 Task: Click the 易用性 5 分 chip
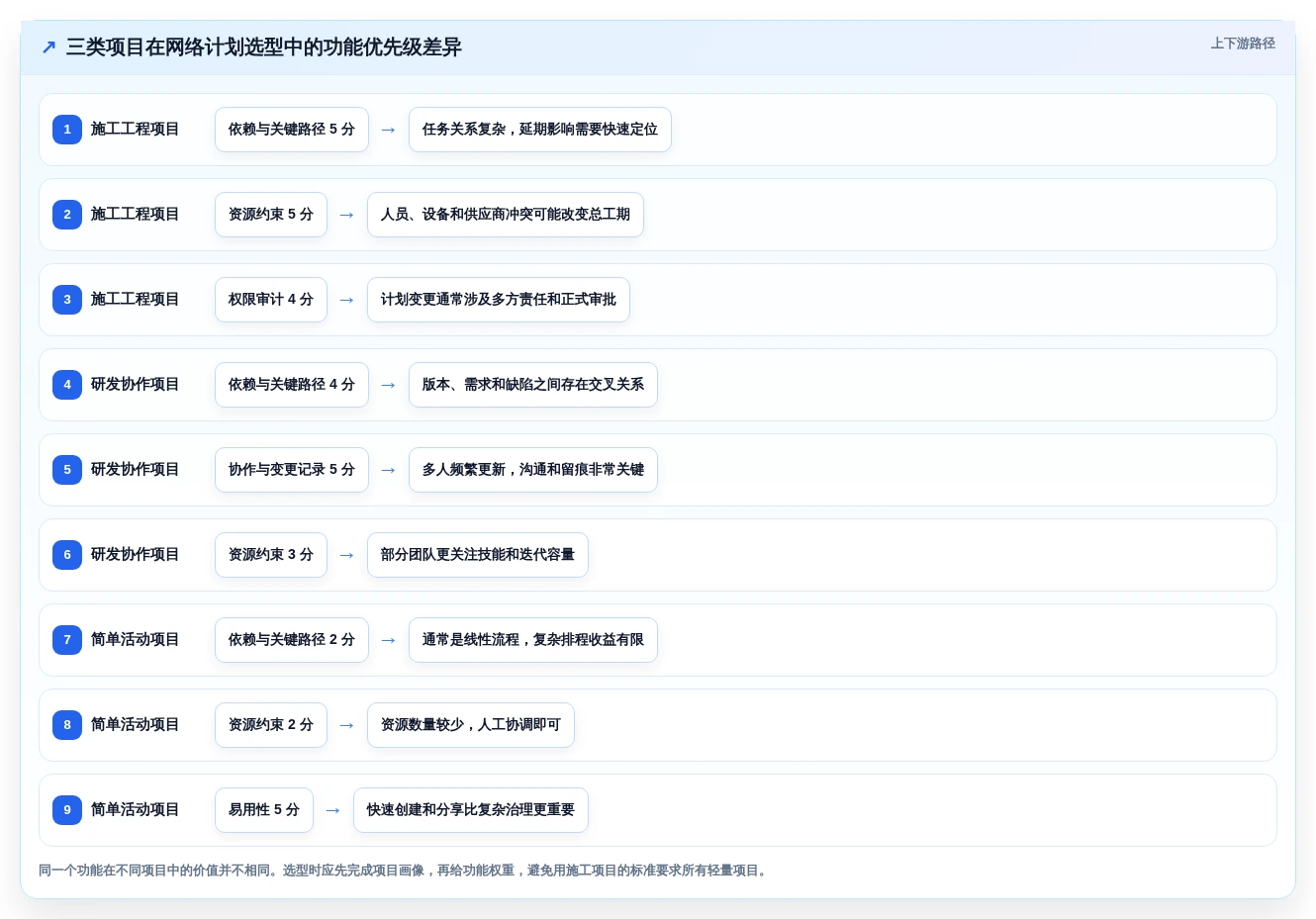pos(264,810)
